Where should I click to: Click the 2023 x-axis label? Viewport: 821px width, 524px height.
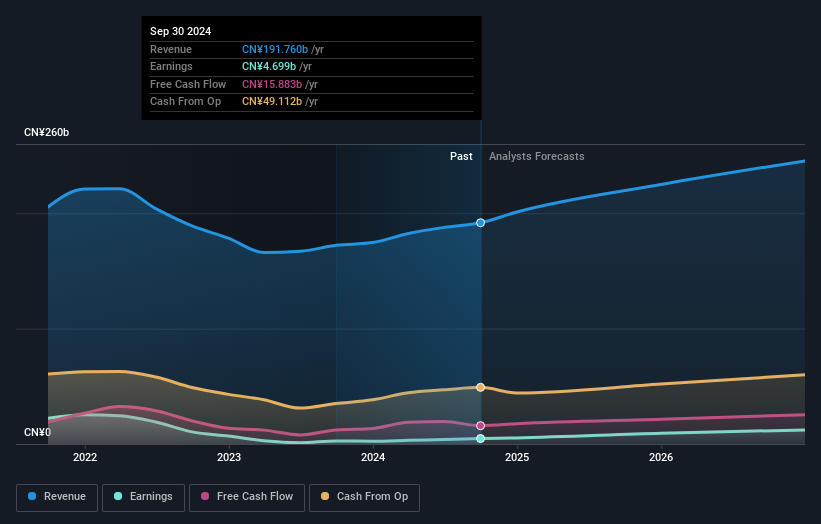[x=229, y=457]
